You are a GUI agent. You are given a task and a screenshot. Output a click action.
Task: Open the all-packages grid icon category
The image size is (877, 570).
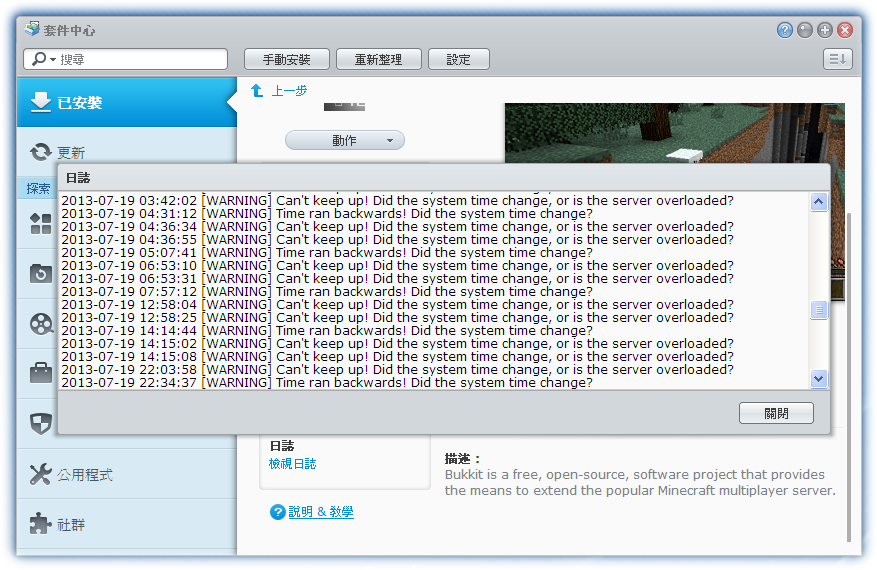[x=41, y=223]
